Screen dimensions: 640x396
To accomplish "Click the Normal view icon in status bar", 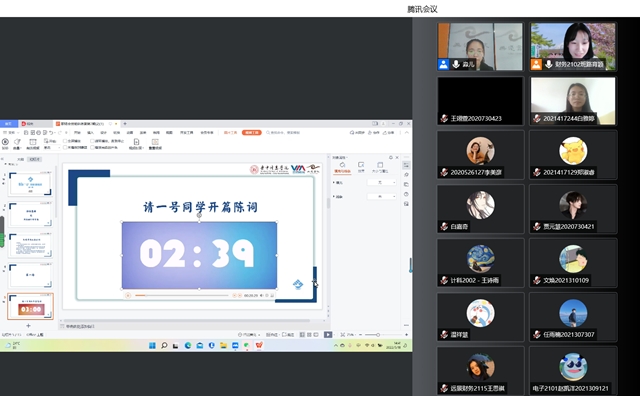I will (x=302, y=335).
